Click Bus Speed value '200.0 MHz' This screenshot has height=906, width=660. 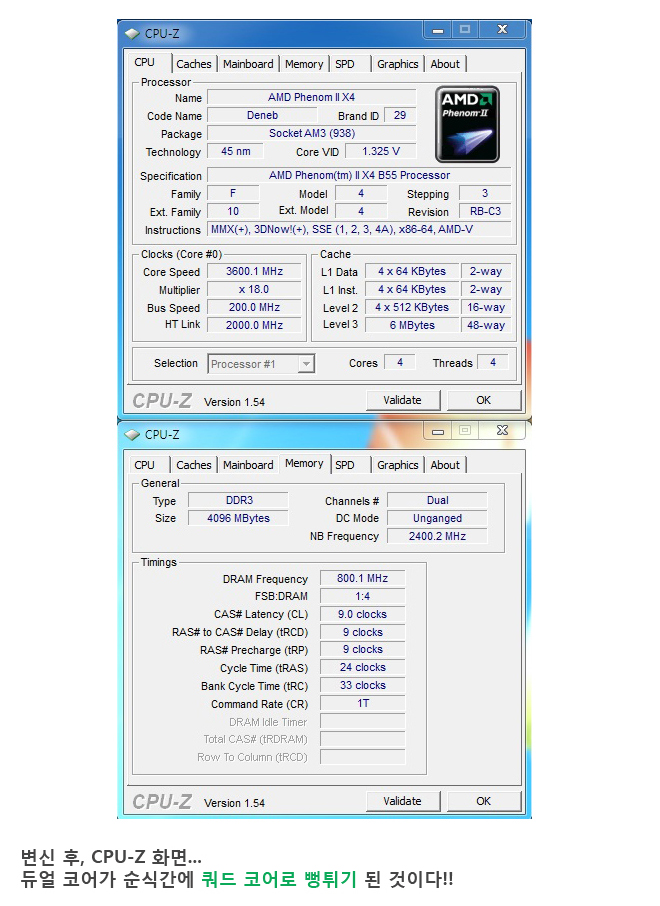254,307
